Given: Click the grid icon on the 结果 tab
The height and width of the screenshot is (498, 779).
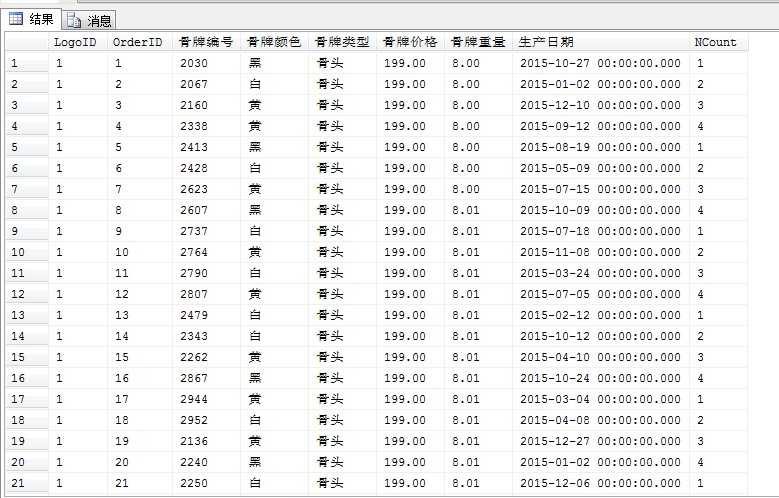Looking at the screenshot, I should pyautogui.click(x=16, y=19).
